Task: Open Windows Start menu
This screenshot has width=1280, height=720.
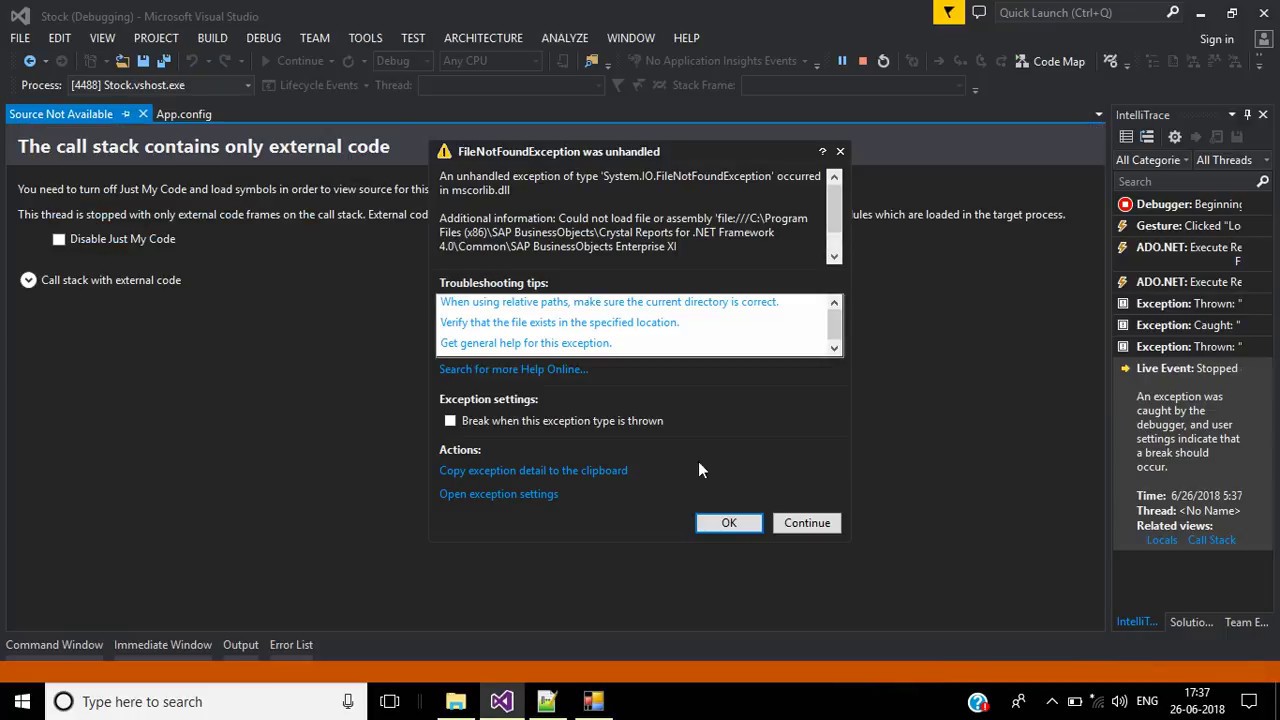Action: [x=22, y=701]
